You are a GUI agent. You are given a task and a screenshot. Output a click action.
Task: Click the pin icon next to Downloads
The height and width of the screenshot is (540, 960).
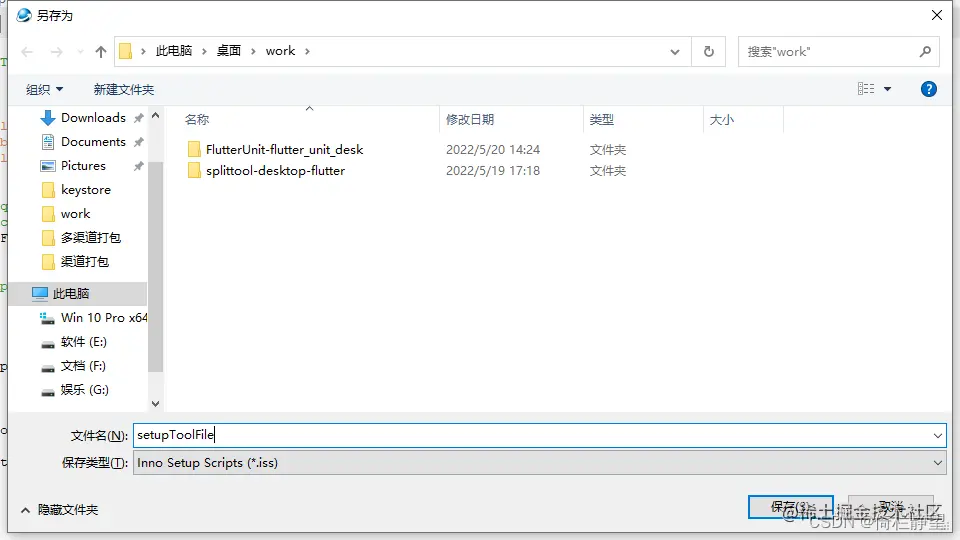(x=139, y=118)
